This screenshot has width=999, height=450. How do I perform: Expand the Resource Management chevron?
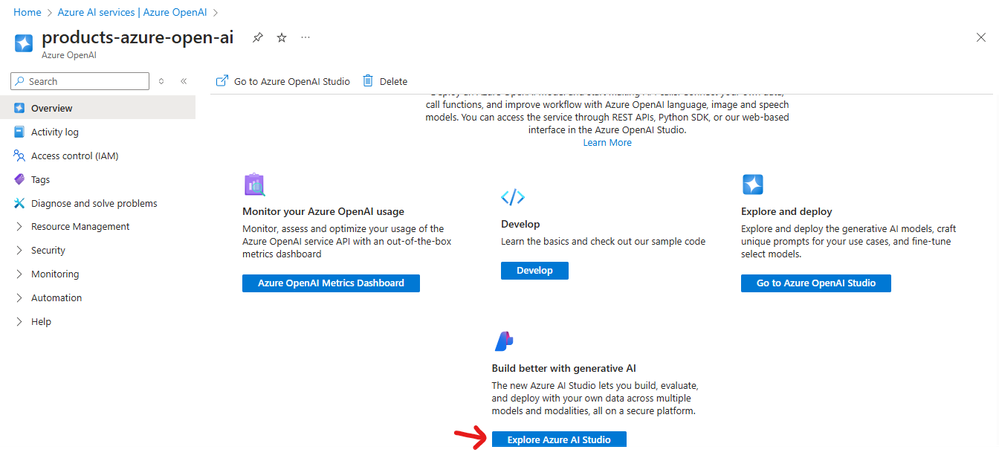click(x=19, y=227)
